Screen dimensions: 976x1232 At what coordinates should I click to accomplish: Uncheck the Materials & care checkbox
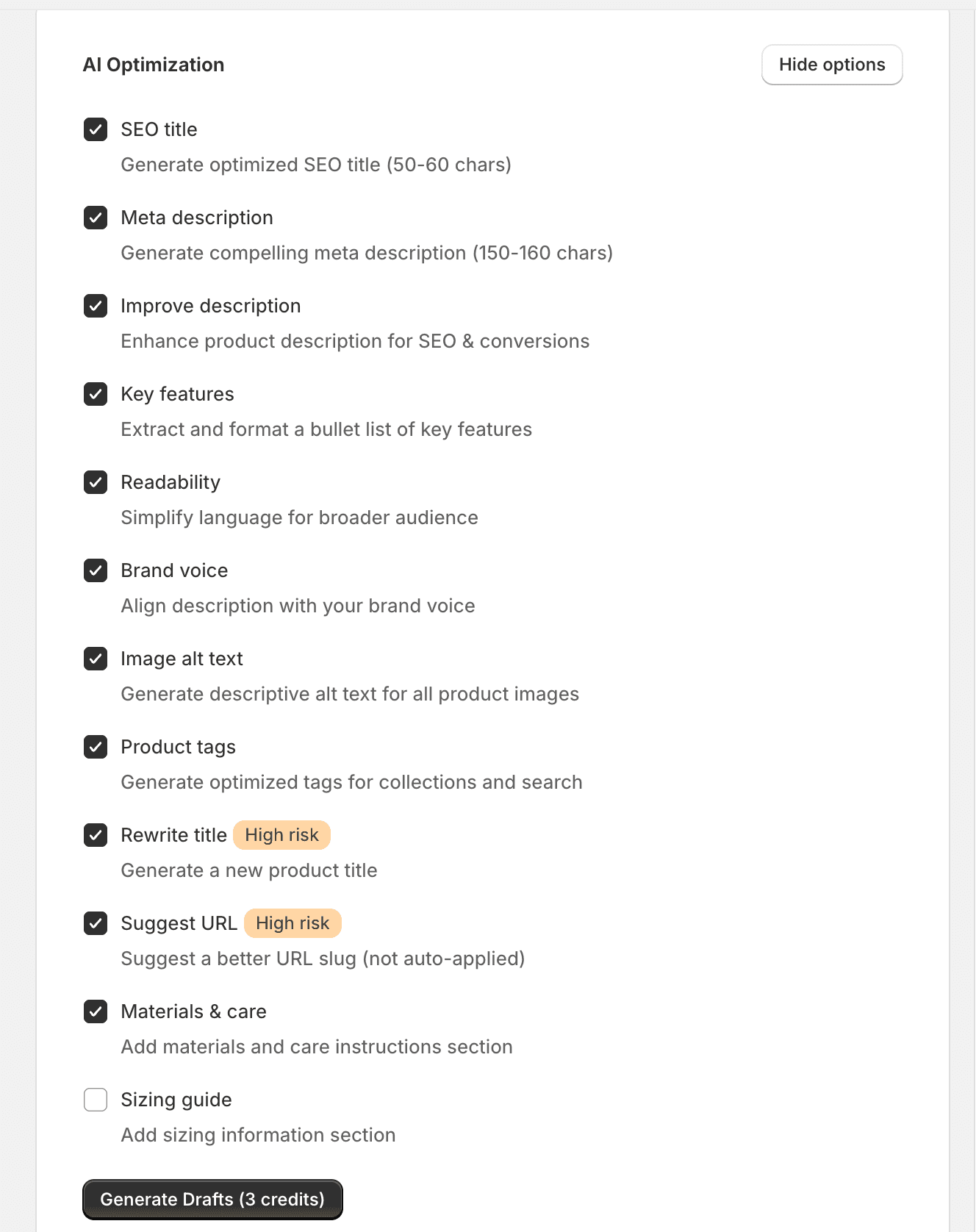tap(96, 1011)
